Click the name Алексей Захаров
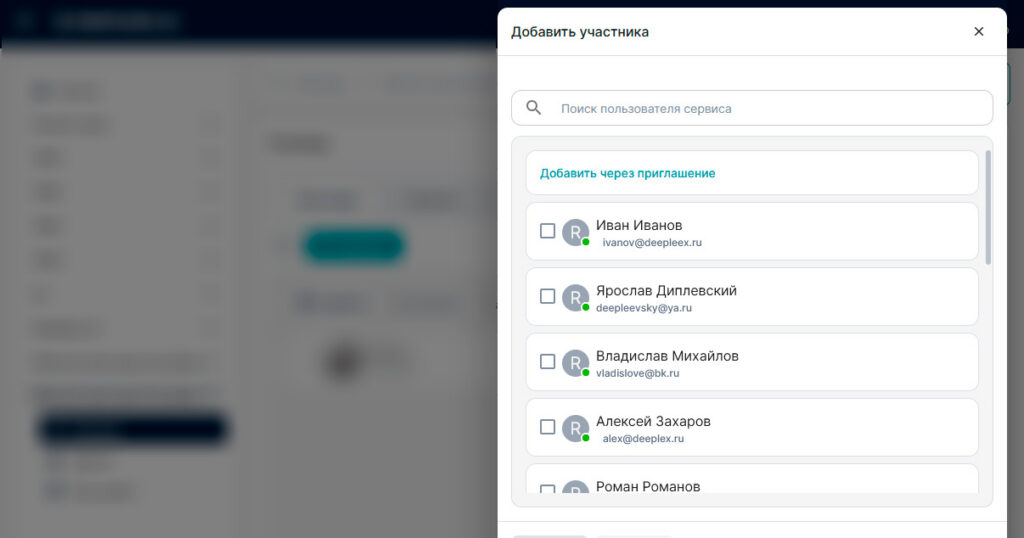This screenshot has height=538, width=1024. click(x=653, y=421)
